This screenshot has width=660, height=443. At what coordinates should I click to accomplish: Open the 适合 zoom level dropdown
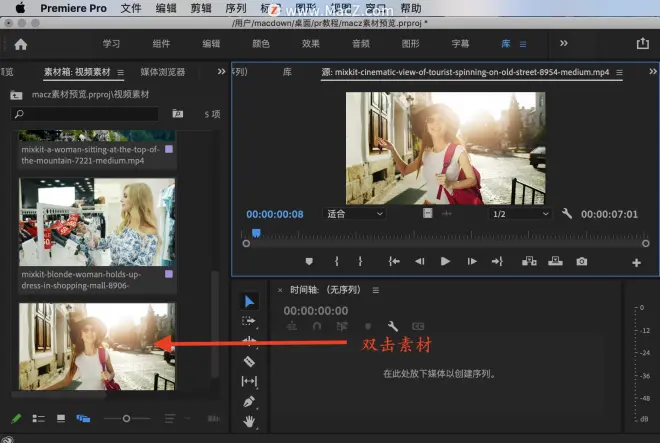(354, 214)
